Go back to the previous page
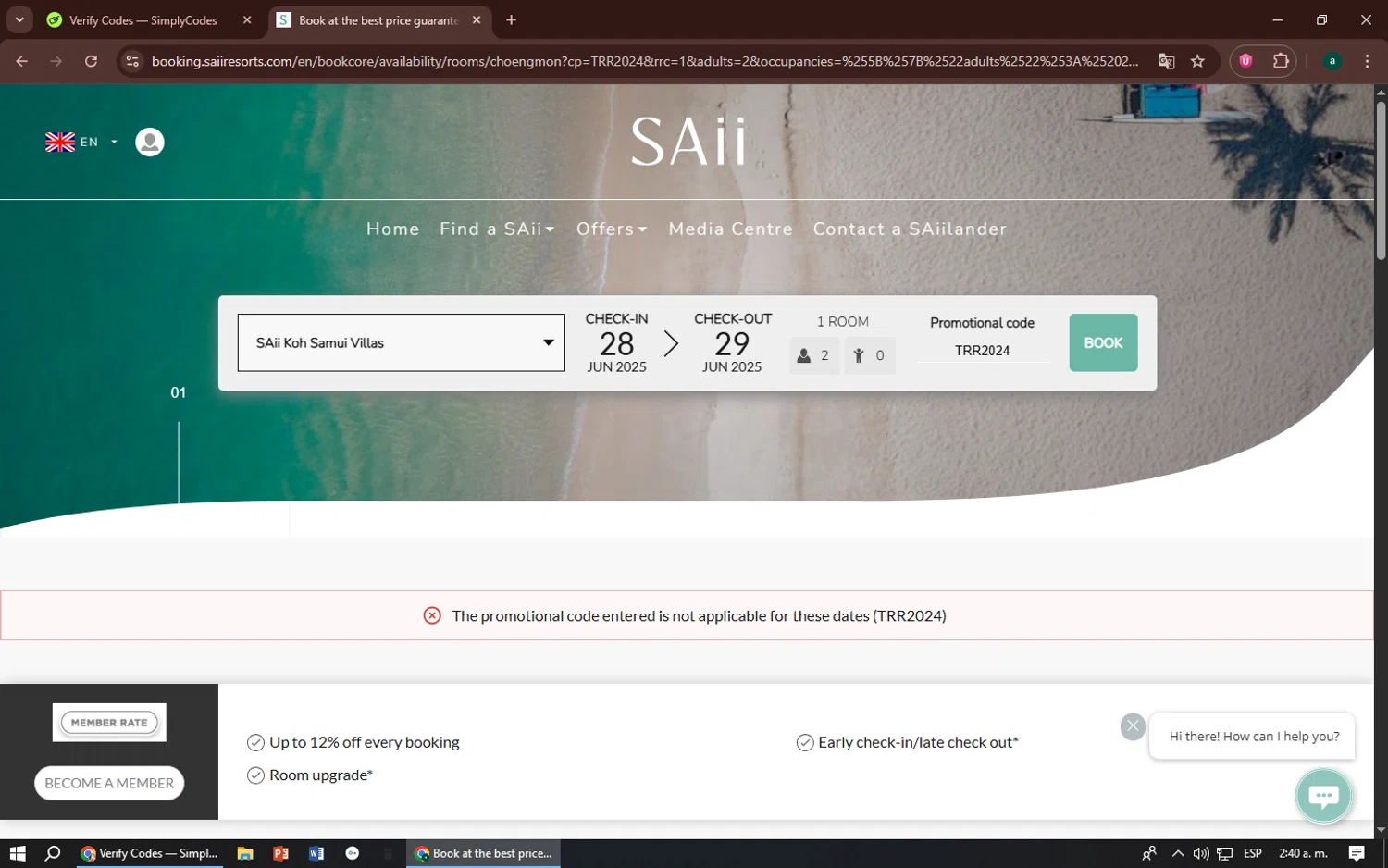 22,61
